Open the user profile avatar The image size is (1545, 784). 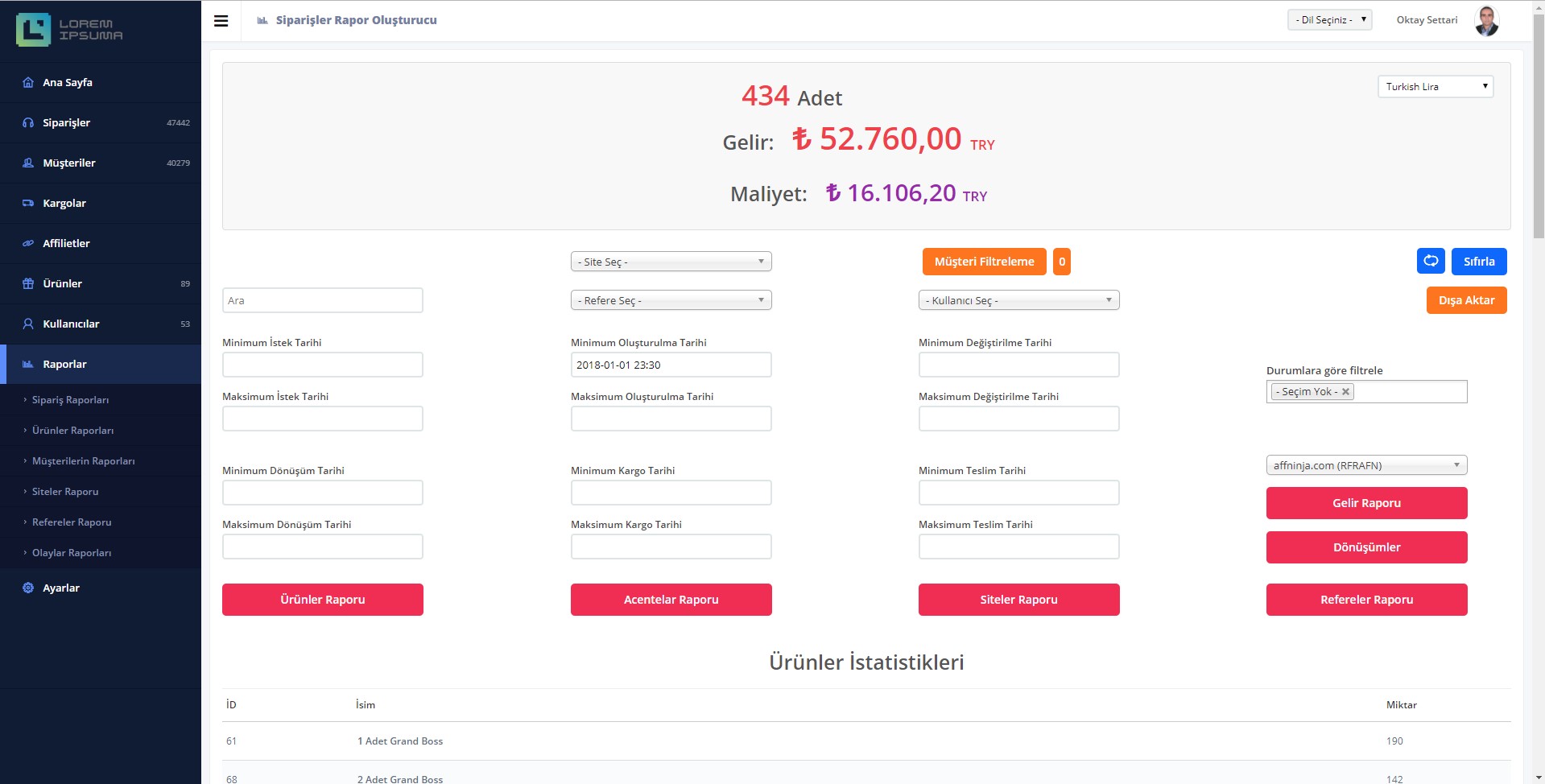(x=1486, y=21)
